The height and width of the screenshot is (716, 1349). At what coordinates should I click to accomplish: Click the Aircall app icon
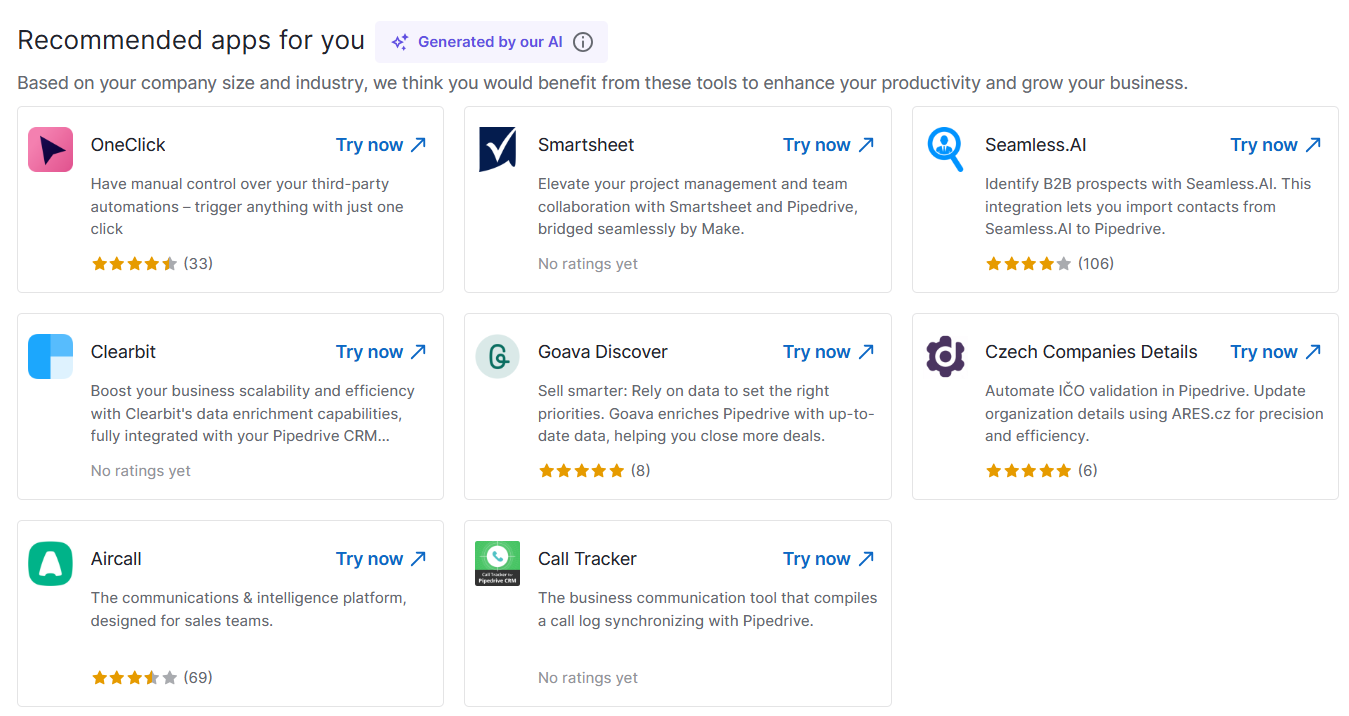pos(50,562)
